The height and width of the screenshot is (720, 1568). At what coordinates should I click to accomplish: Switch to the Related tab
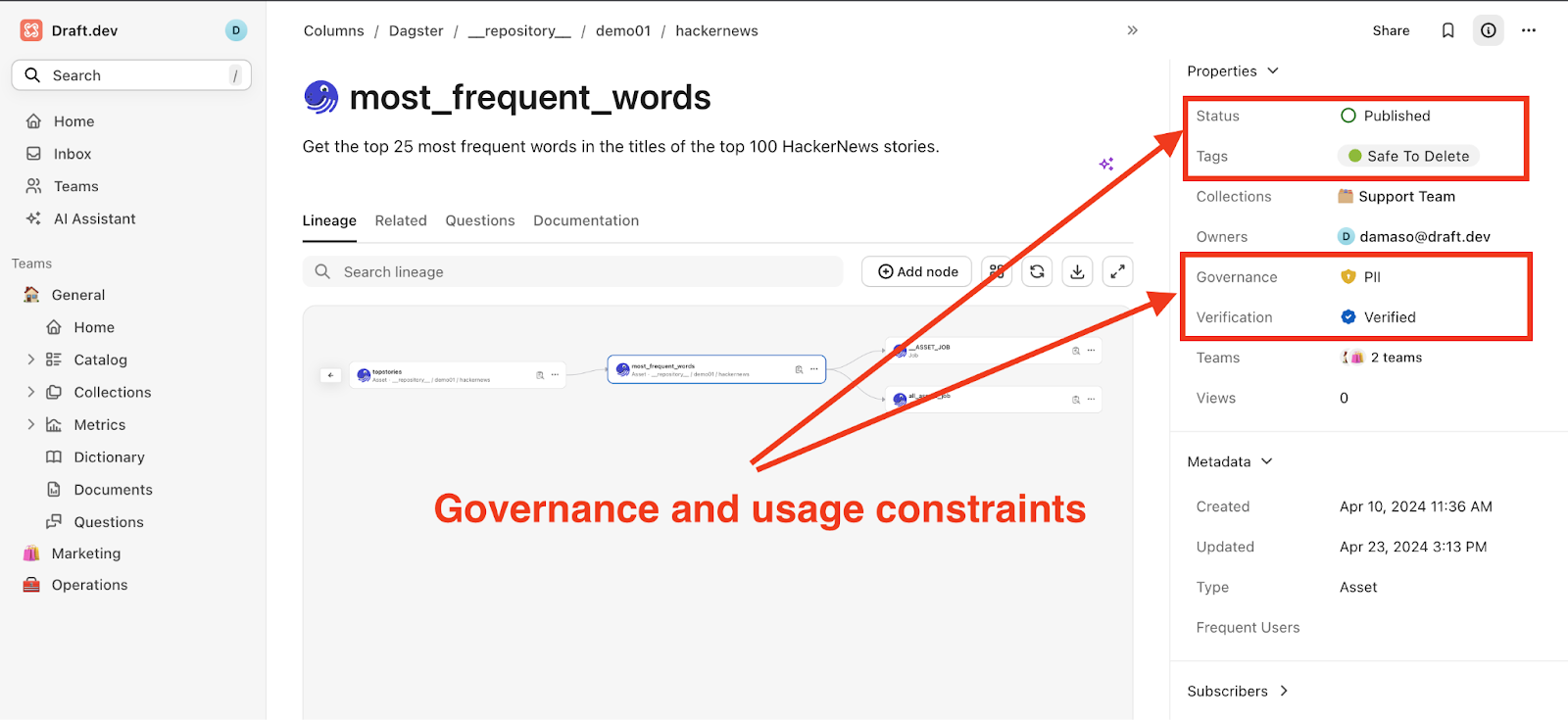[x=401, y=220]
